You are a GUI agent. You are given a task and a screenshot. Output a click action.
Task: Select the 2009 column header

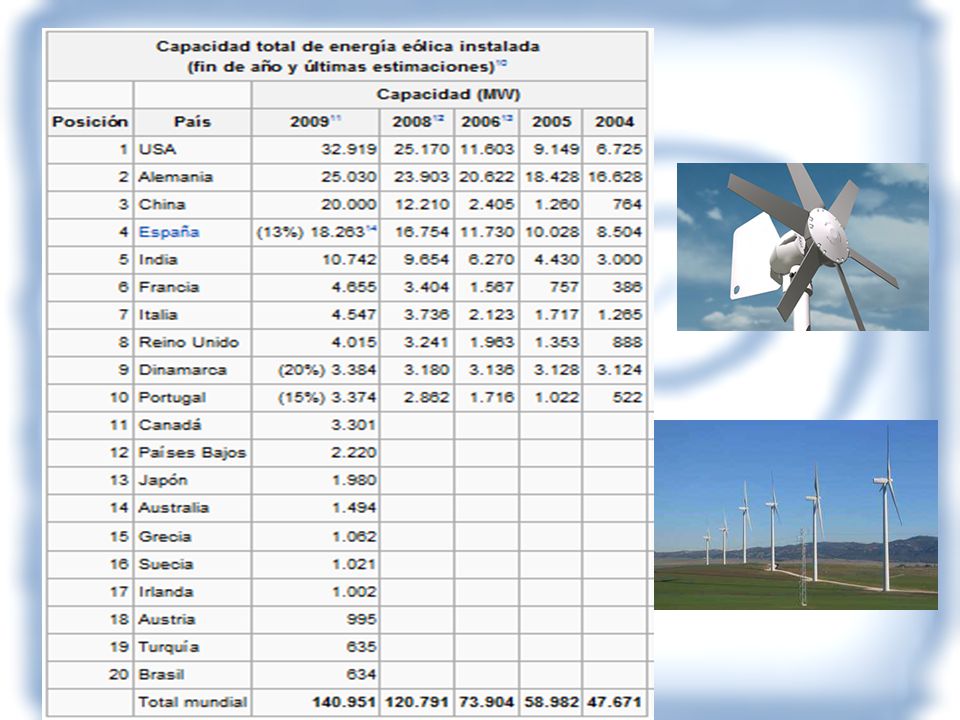click(x=315, y=122)
